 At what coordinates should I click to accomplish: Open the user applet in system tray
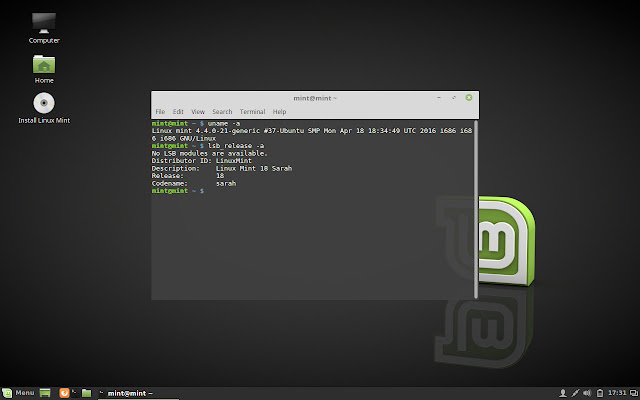[x=563, y=393]
